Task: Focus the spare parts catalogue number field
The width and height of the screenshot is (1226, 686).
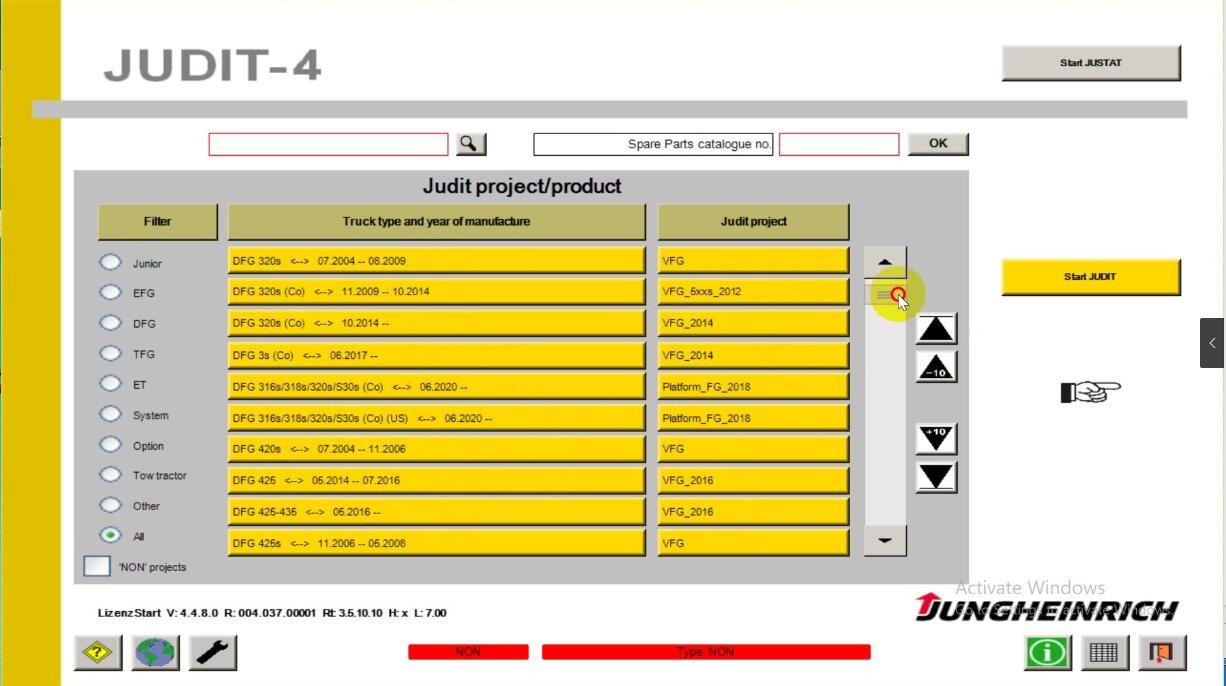Action: tap(839, 145)
